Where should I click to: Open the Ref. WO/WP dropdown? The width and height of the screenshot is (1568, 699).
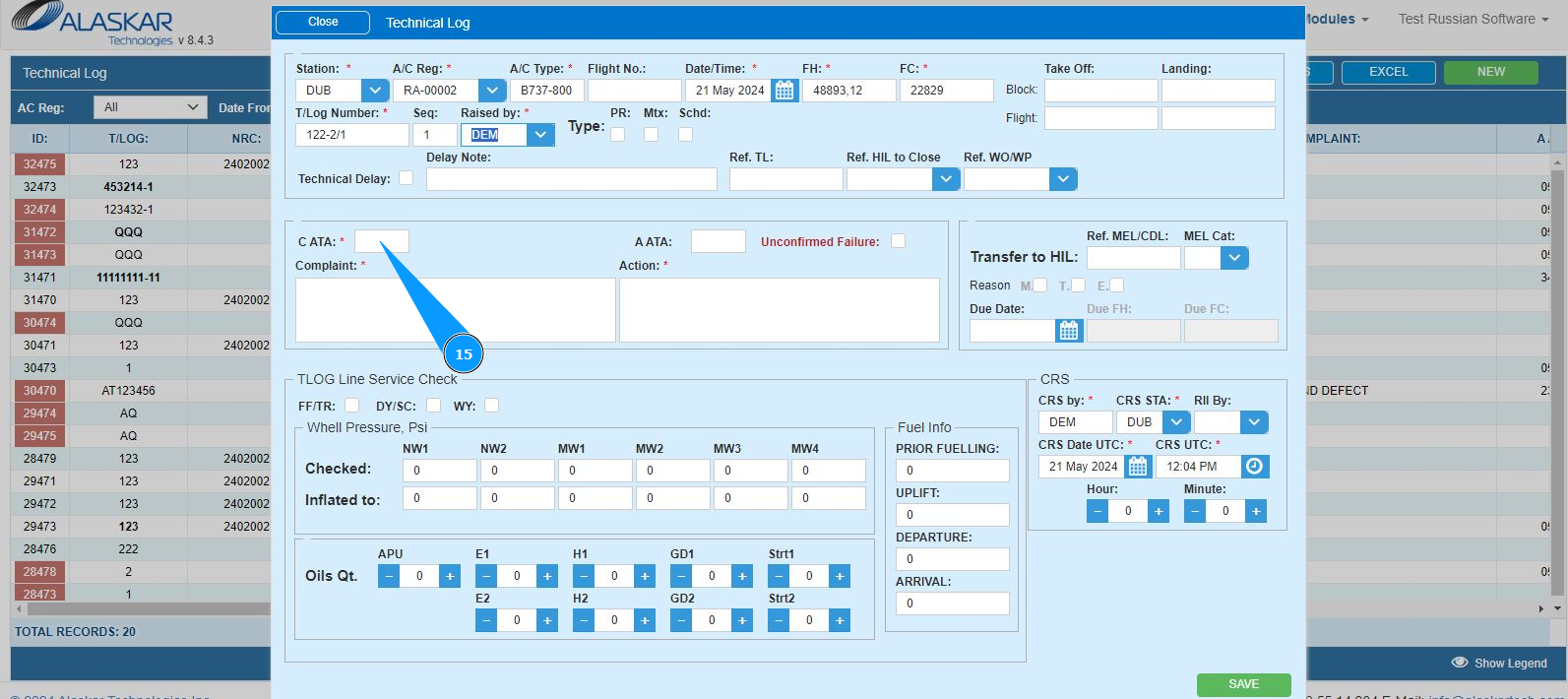(1063, 179)
